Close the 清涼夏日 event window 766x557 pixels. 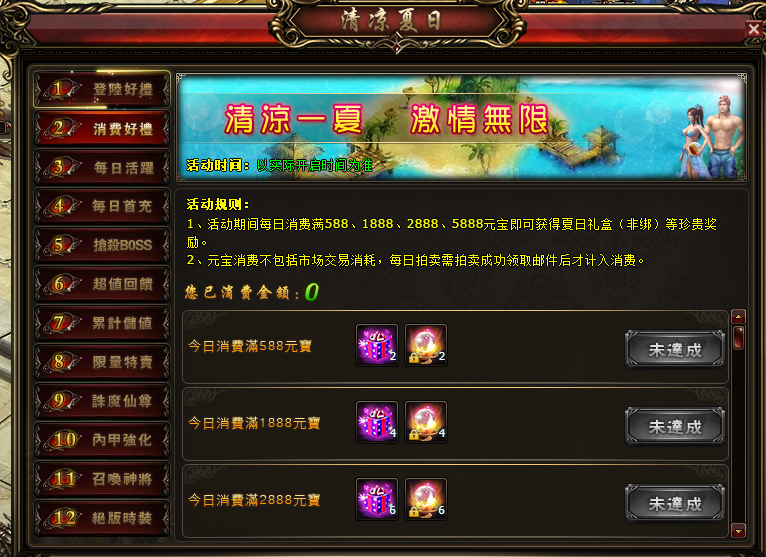[x=754, y=29]
